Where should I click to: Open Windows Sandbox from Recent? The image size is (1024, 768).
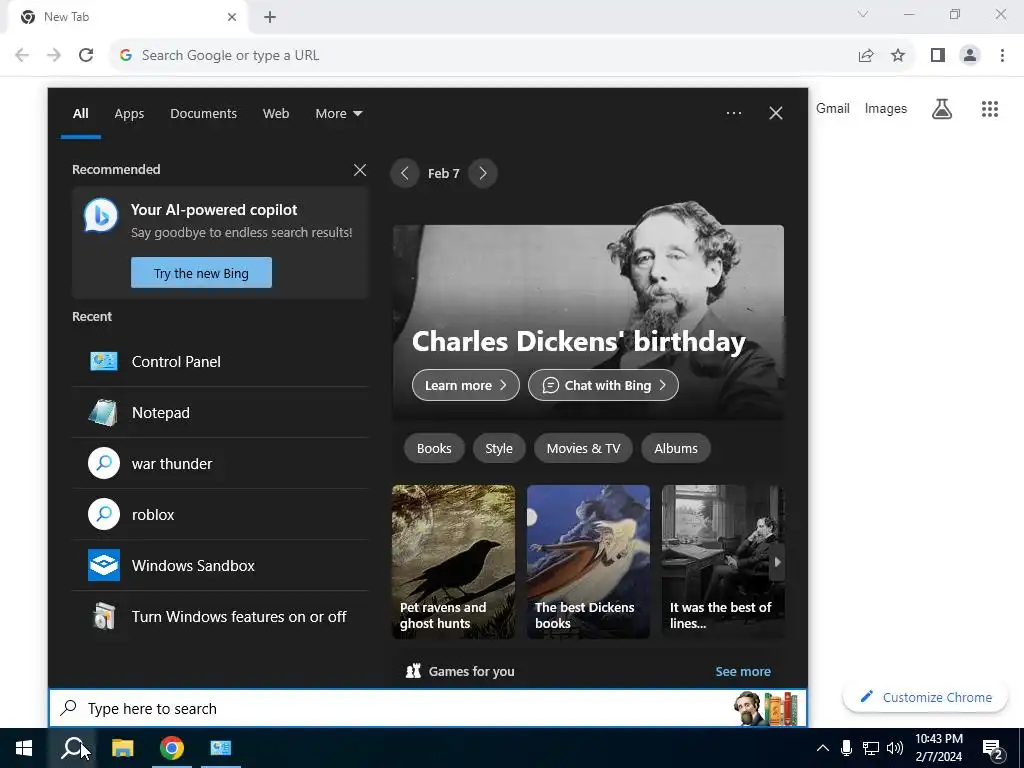(221, 566)
